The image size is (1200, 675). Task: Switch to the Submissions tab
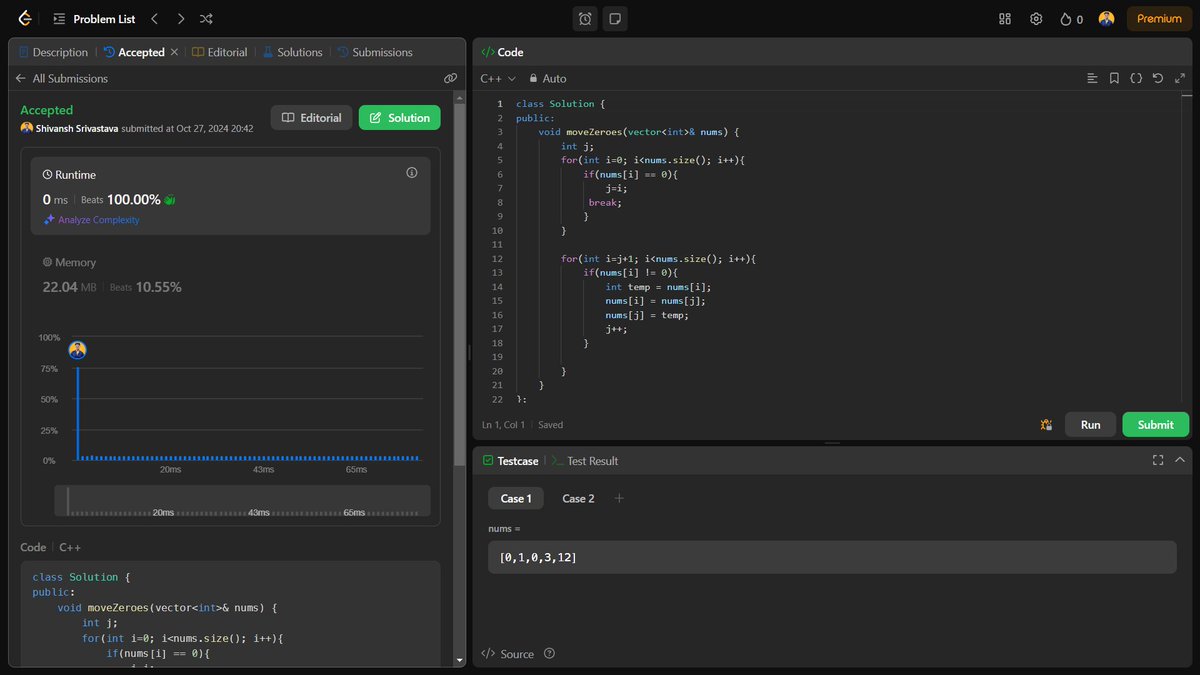375,52
